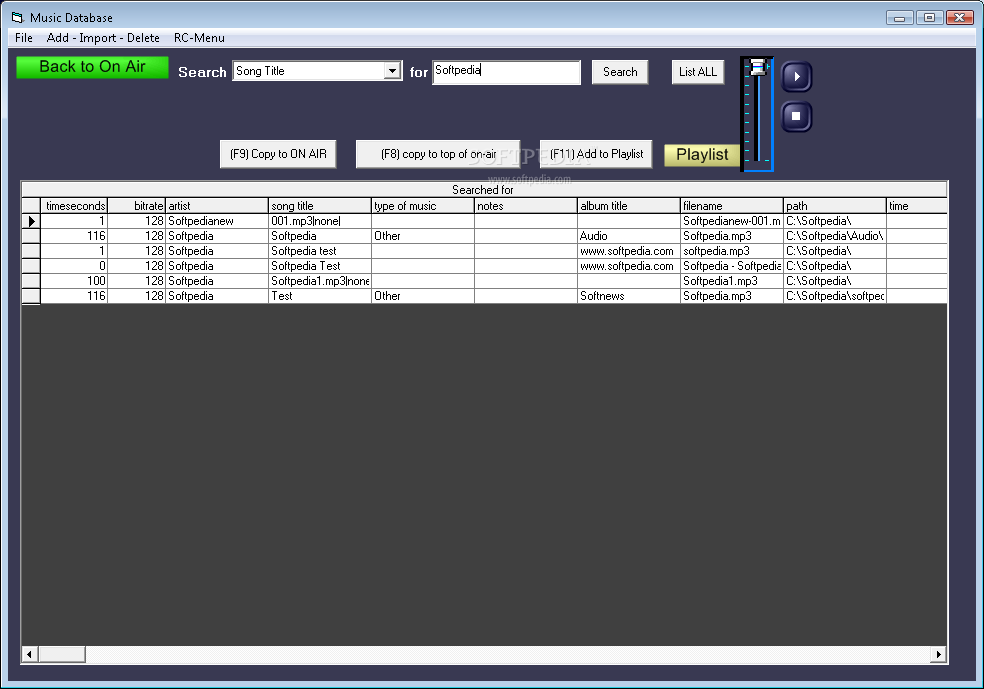Click the type of music column header
Image resolution: width=984 pixels, height=689 pixels.
423,206
